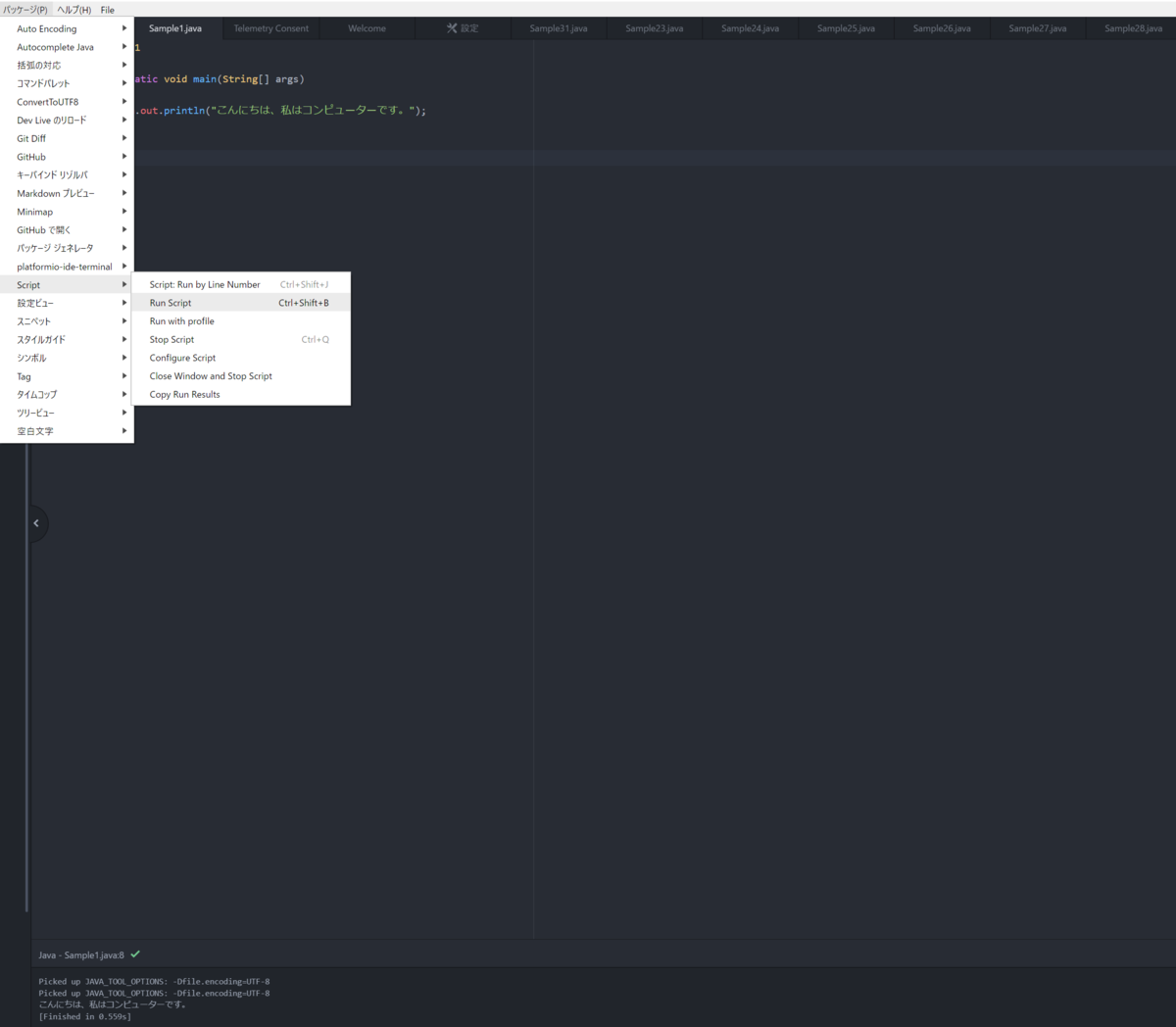Image resolution: width=1176 pixels, height=1027 pixels.
Task: Open the ヘルプ(H) menu
Action: click(73, 10)
